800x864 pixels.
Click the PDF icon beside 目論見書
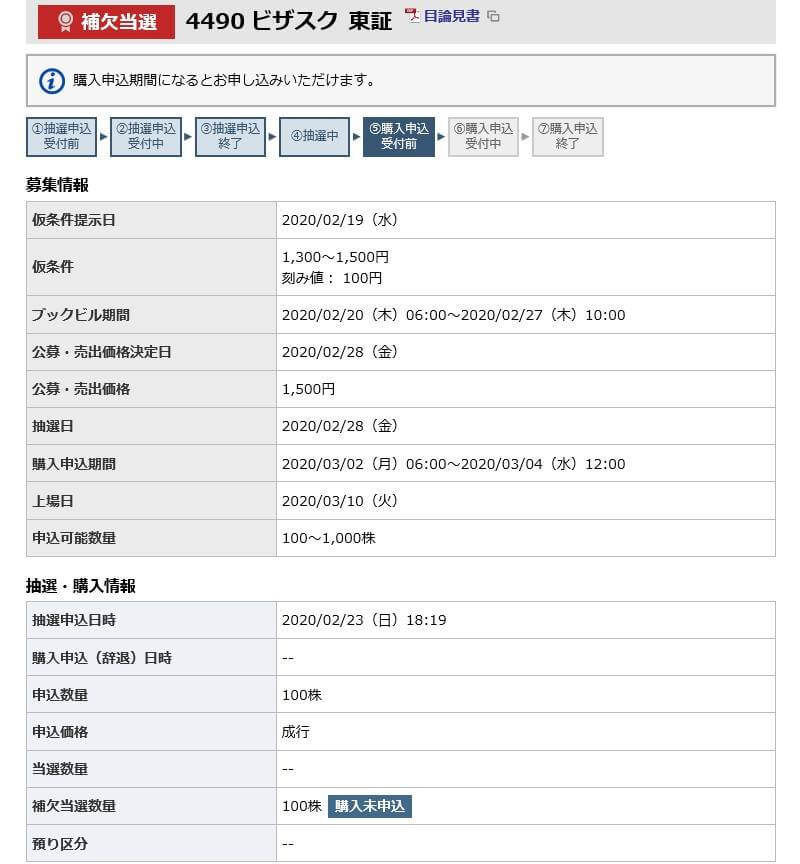(x=412, y=15)
